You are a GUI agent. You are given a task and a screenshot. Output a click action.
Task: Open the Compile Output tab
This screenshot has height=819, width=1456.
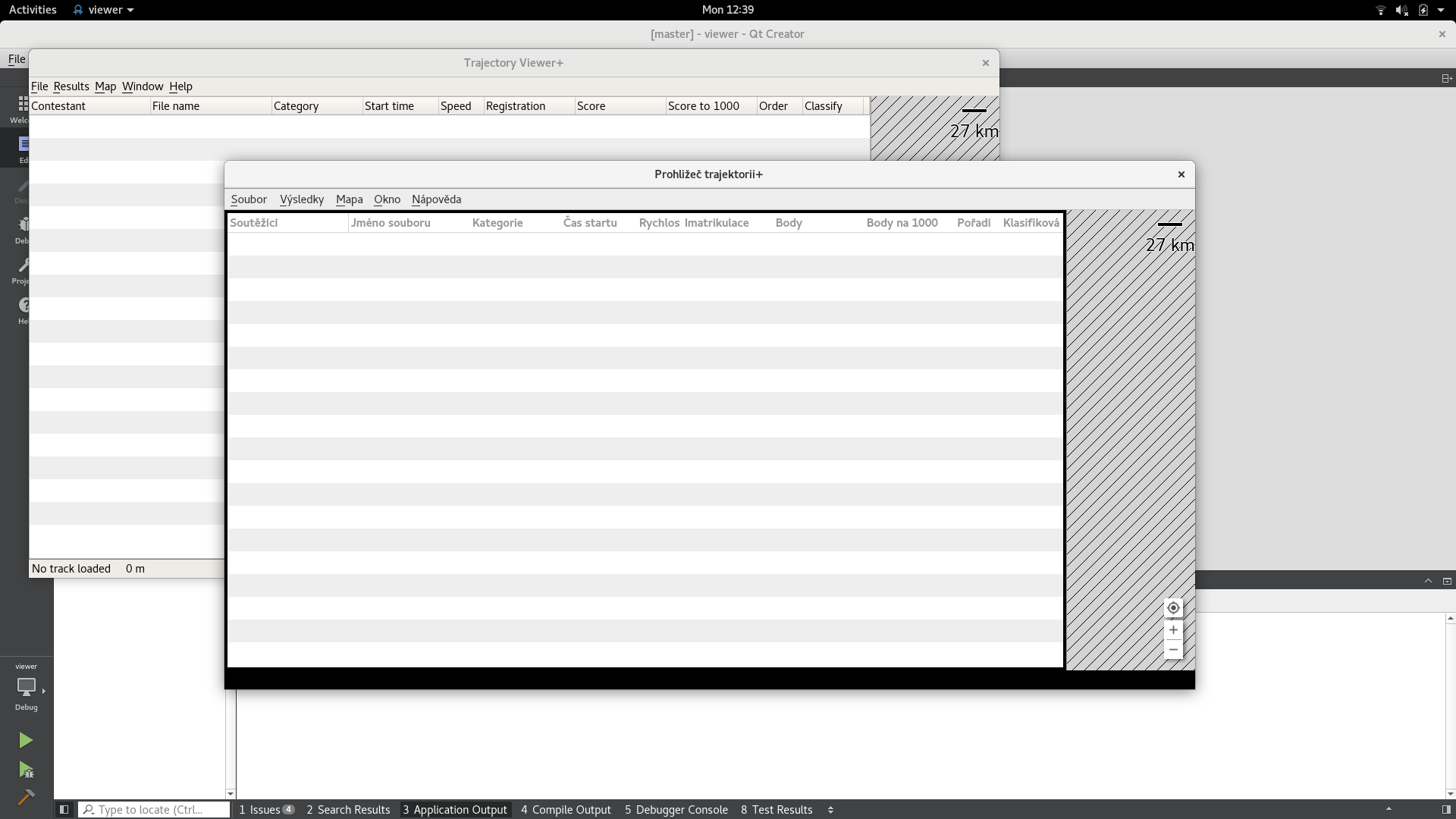[x=566, y=810]
